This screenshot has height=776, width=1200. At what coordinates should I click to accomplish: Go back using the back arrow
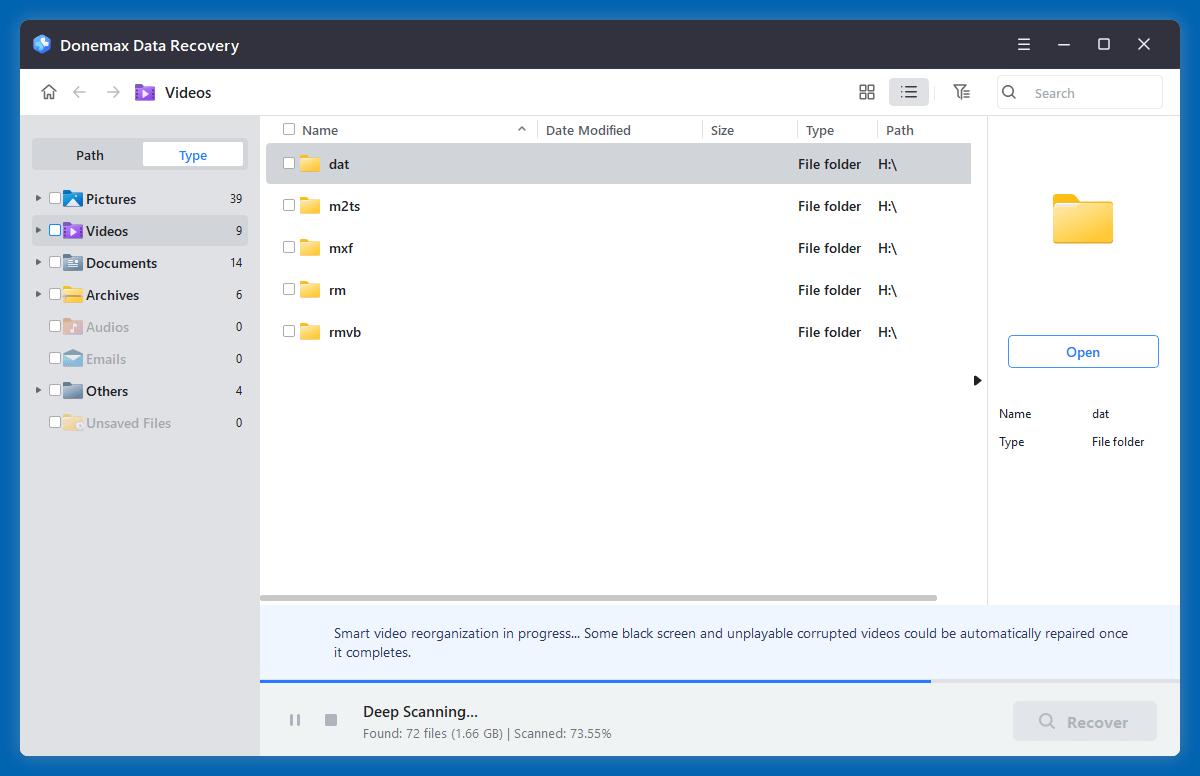pos(80,91)
